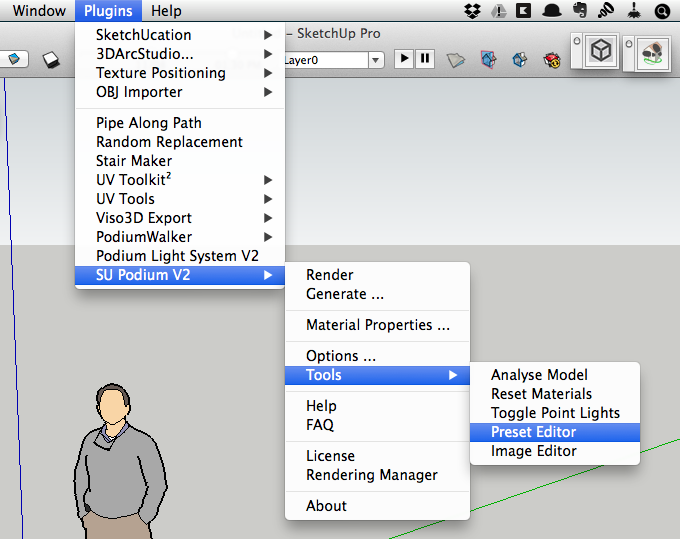The width and height of the screenshot is (680, 539).
Task: Choose Generate ... in SU Podium submenu
Action: point(377,294)
